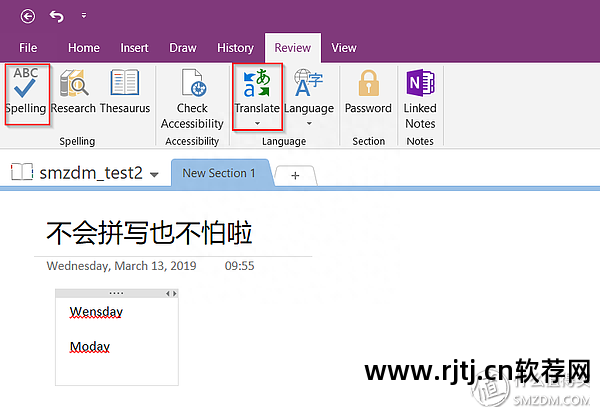Add a new section with plus tab
Viewport: 600px width, 417px height.
(x=295, y=176)
